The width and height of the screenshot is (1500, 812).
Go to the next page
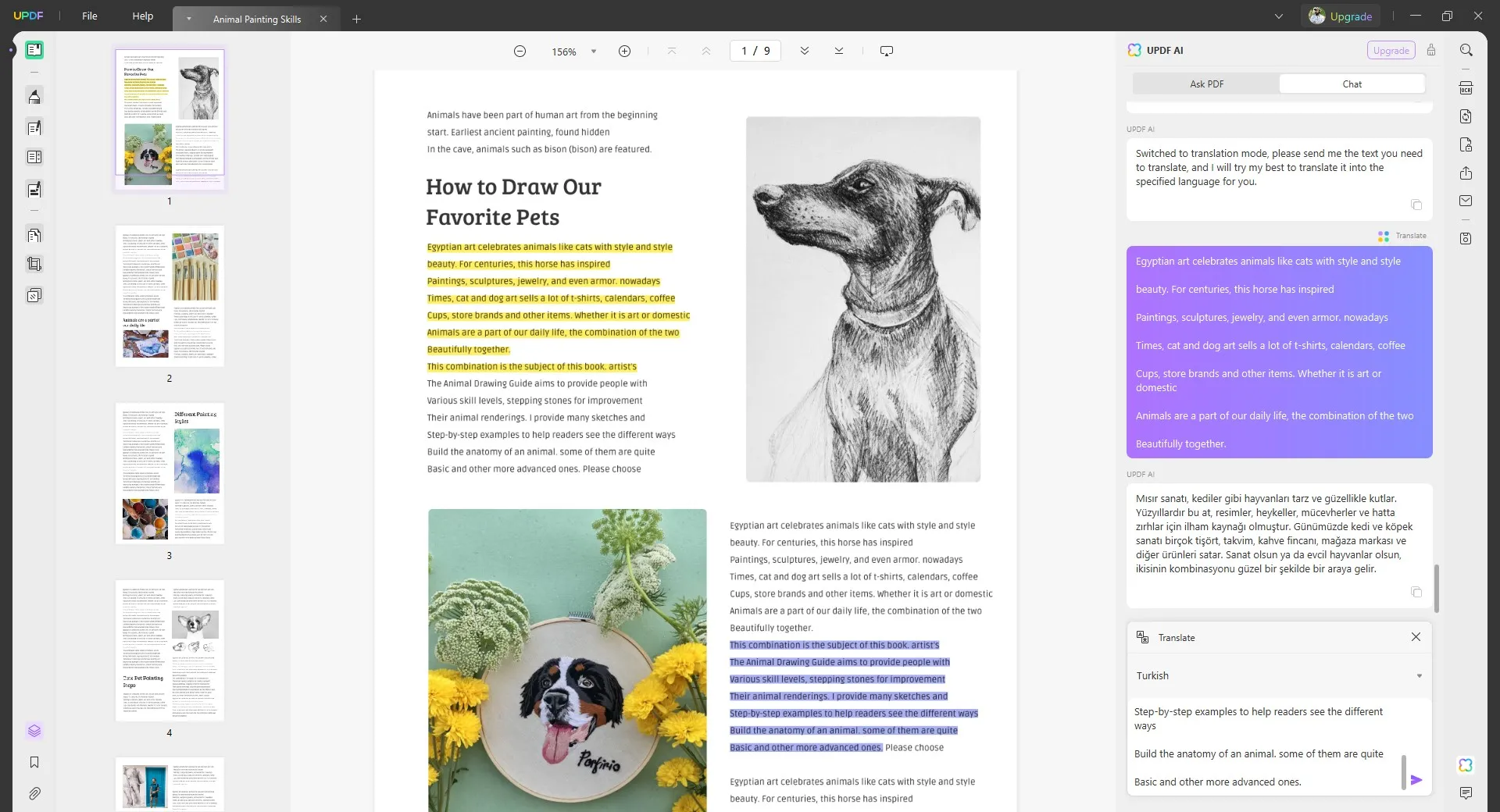[804, 51]
